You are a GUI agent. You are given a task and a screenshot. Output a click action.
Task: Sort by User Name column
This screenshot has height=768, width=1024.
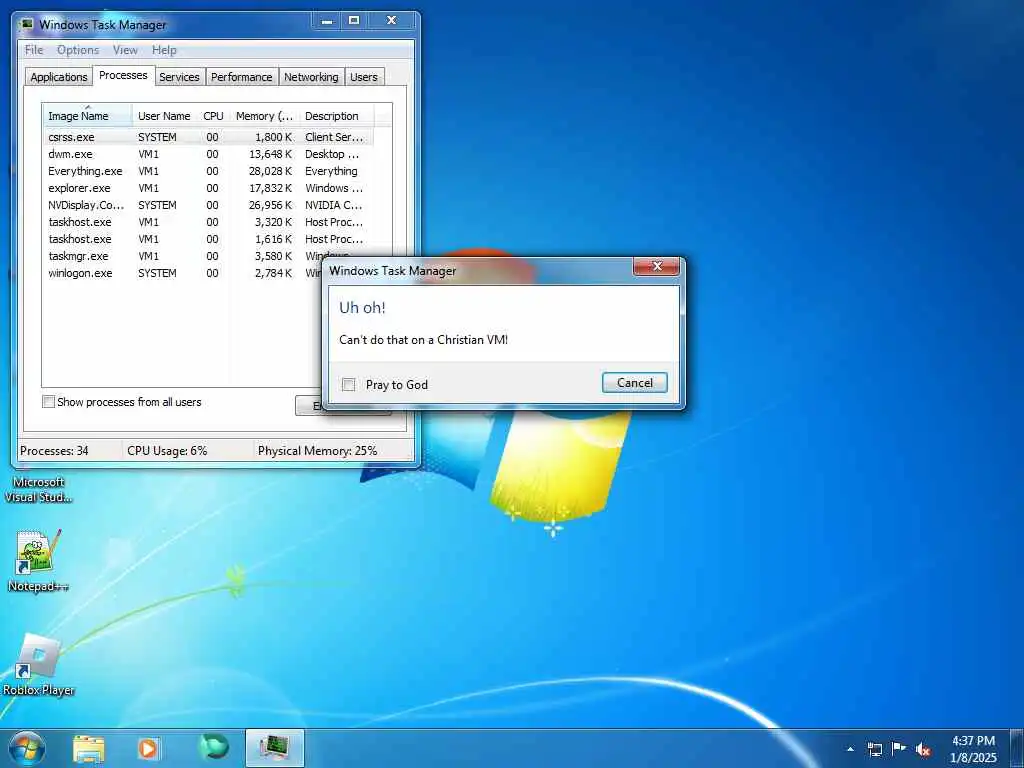164,116
